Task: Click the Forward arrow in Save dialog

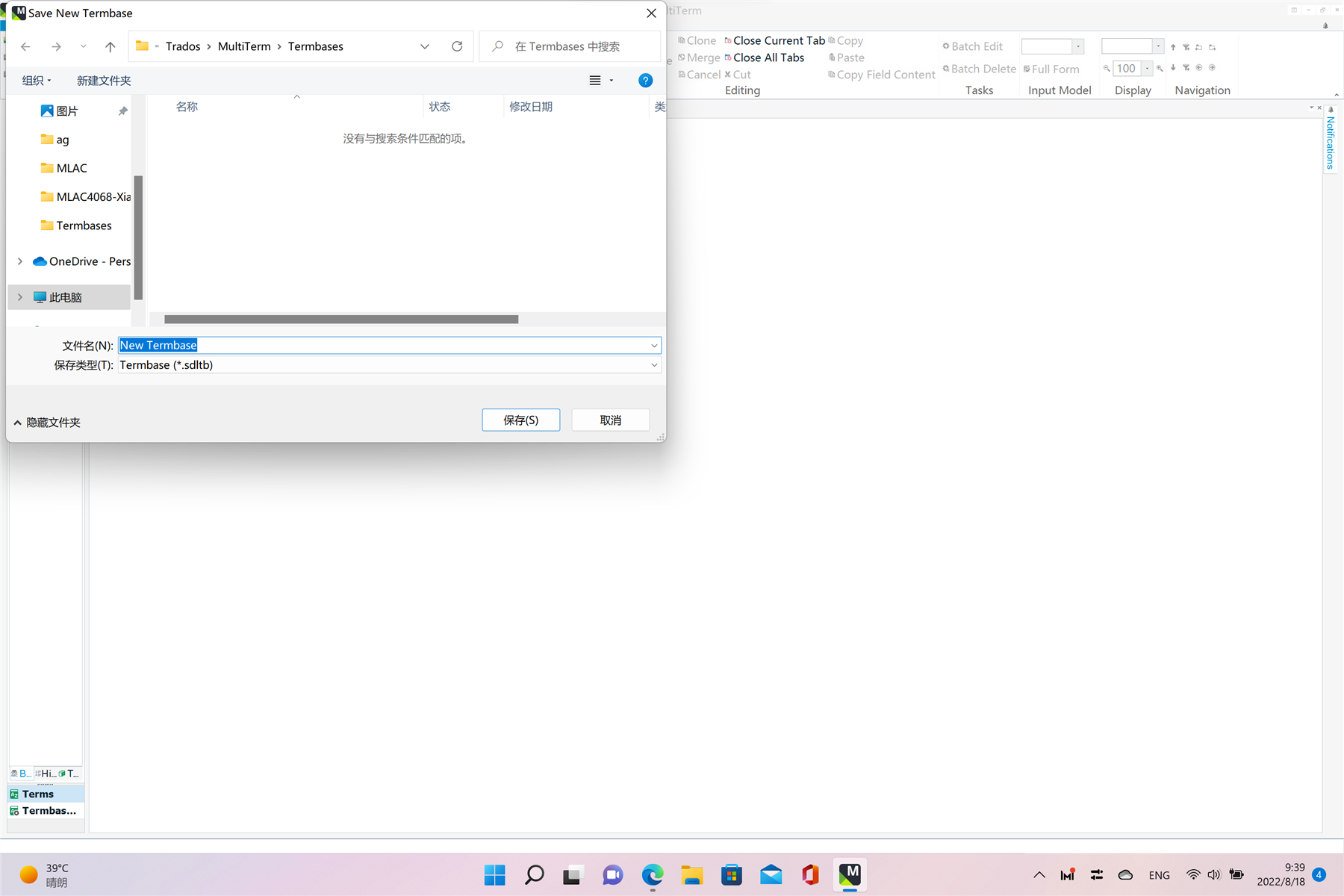Action: pos(56,46)
